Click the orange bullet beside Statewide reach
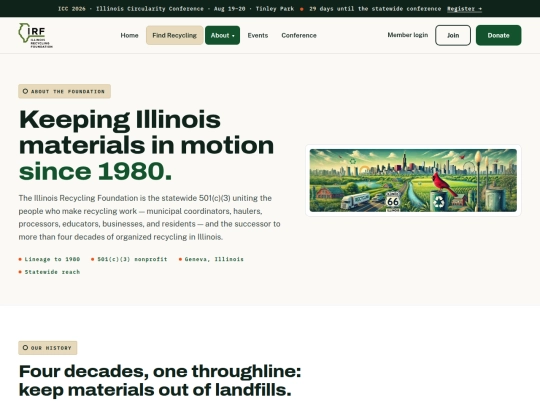 [20, 272]
